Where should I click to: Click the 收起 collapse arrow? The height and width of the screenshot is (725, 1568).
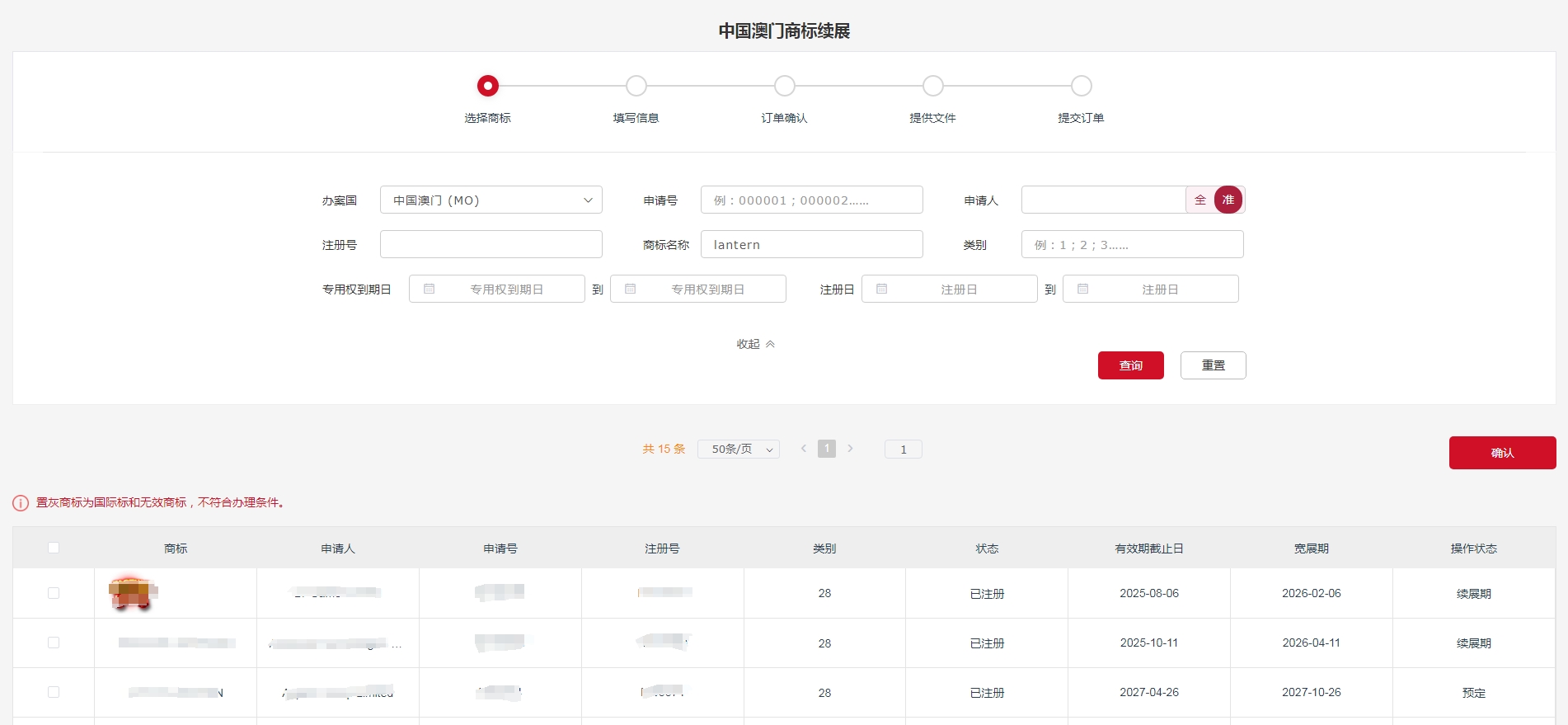click(770, 344)
